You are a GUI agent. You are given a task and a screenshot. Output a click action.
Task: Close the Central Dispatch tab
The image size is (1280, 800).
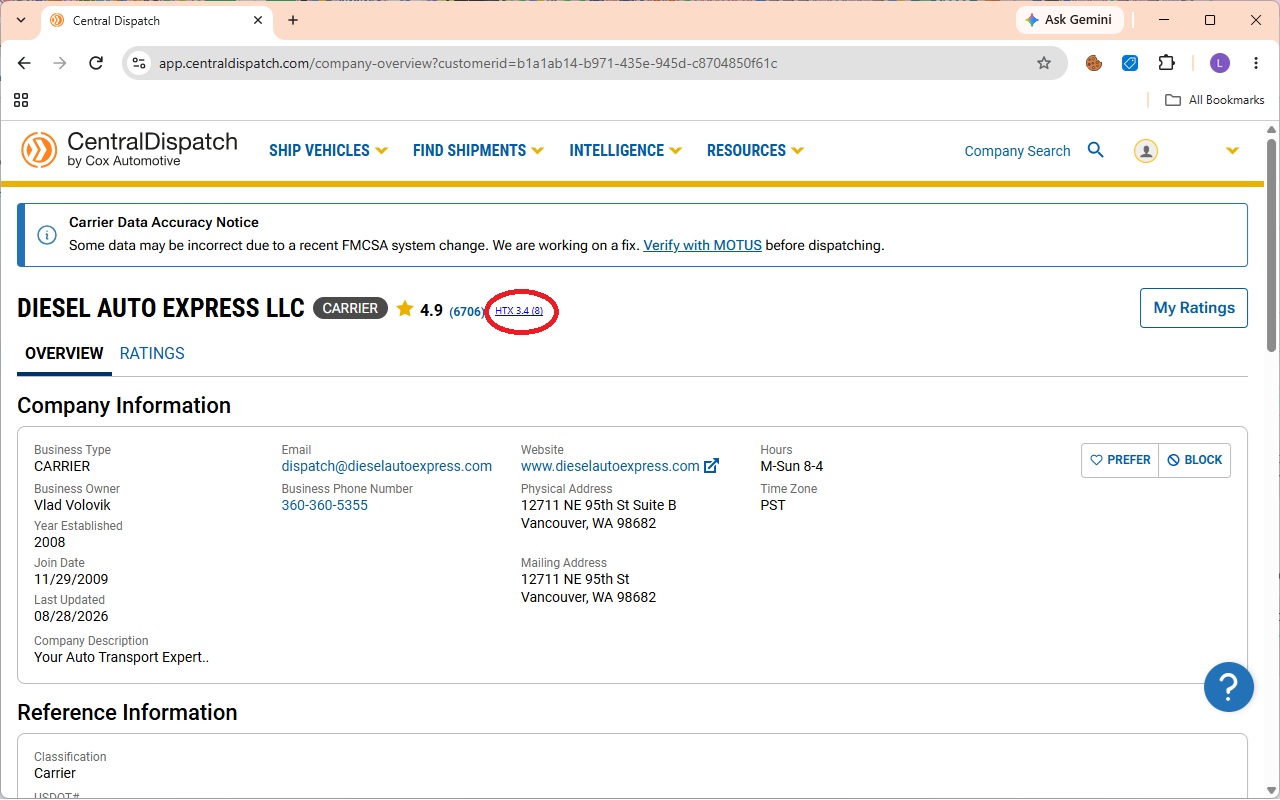pyautogui.click(x=257, y=20)
